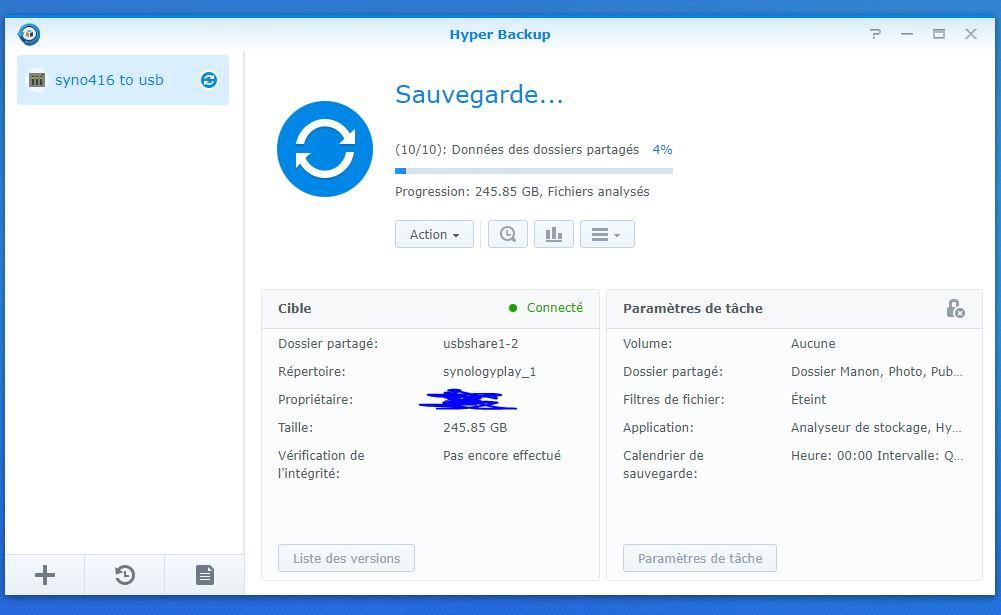
Task: Click the Filtres de fichier label
Action: [674, 400]
